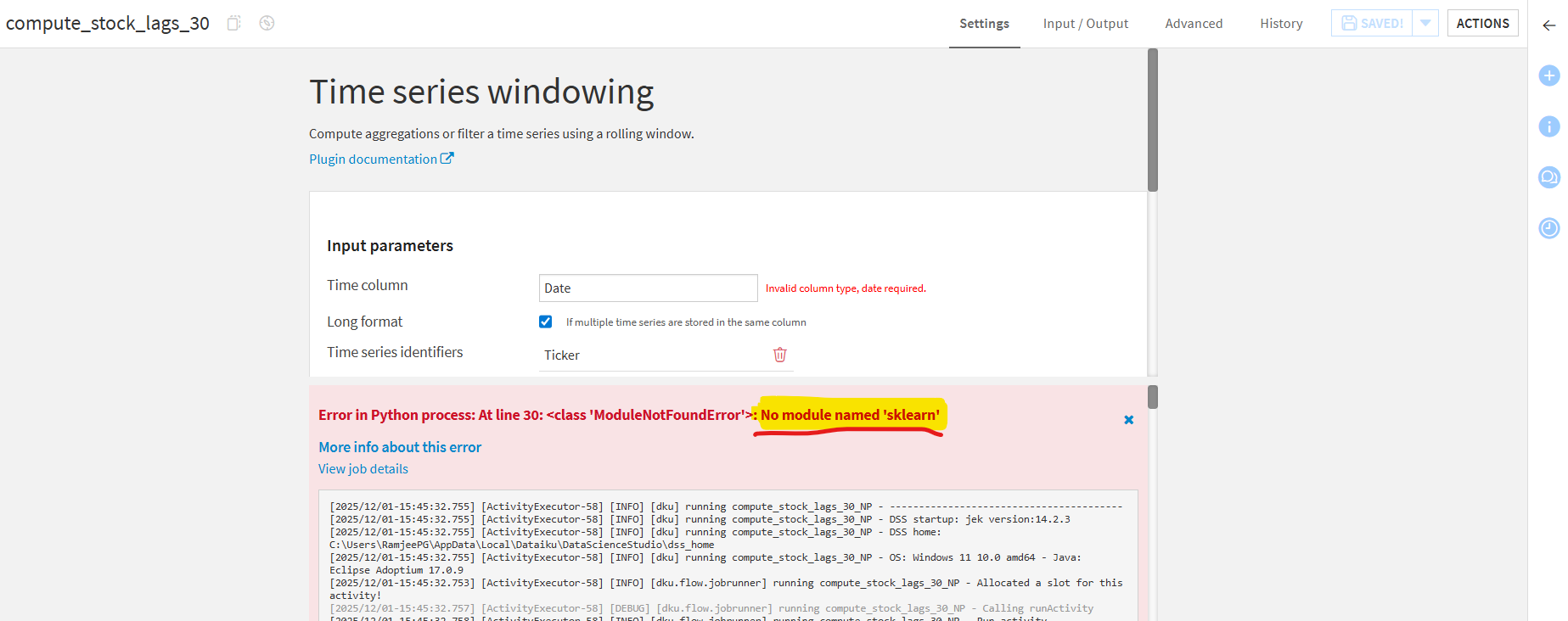
Task: Click the 'Time series windowing' title
Action: point(481,92)
